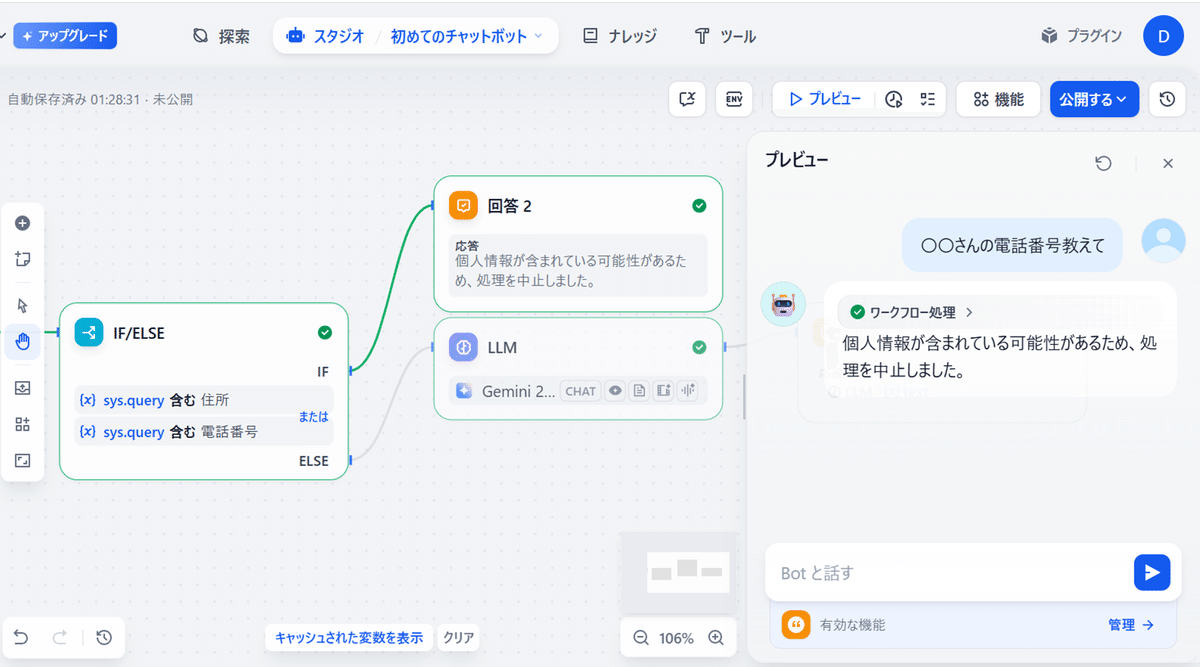Screen dimensions: 1200x667
Task: Click キャッシュされた変数を表示
Action: click(x=349, y=637)
